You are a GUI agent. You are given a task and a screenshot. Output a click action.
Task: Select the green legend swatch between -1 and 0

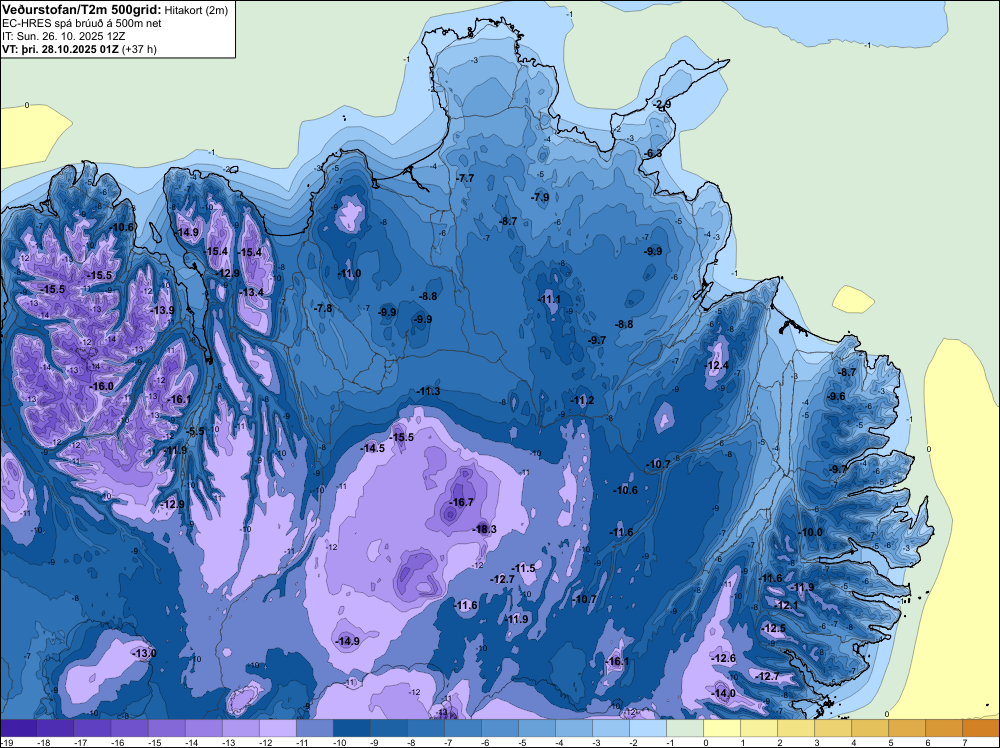pos(685,728)
